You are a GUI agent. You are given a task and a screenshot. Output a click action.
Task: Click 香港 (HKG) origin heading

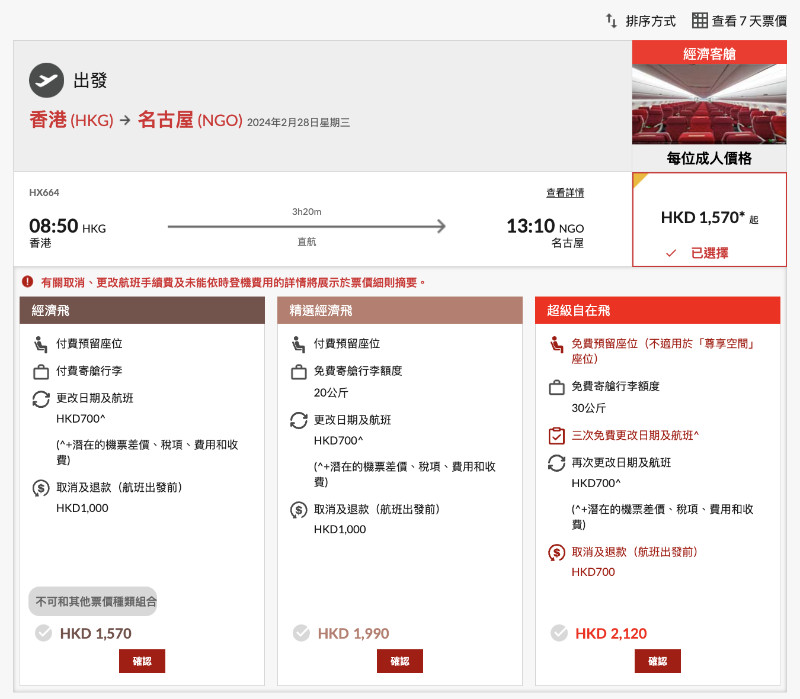(x=71, y=120)
